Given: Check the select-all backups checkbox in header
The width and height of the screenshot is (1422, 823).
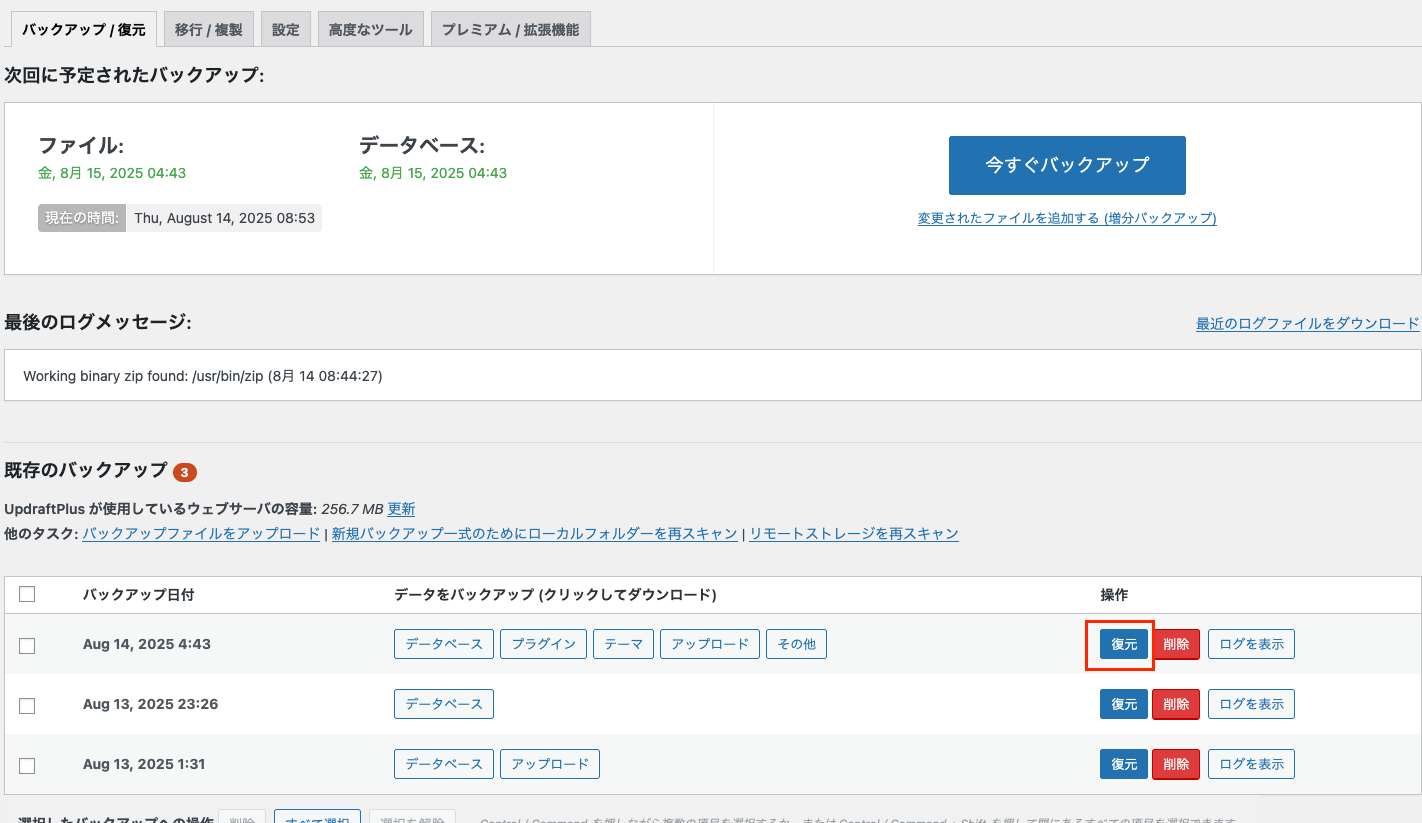Looking at the screenshot, I should (x=28, y=593).
